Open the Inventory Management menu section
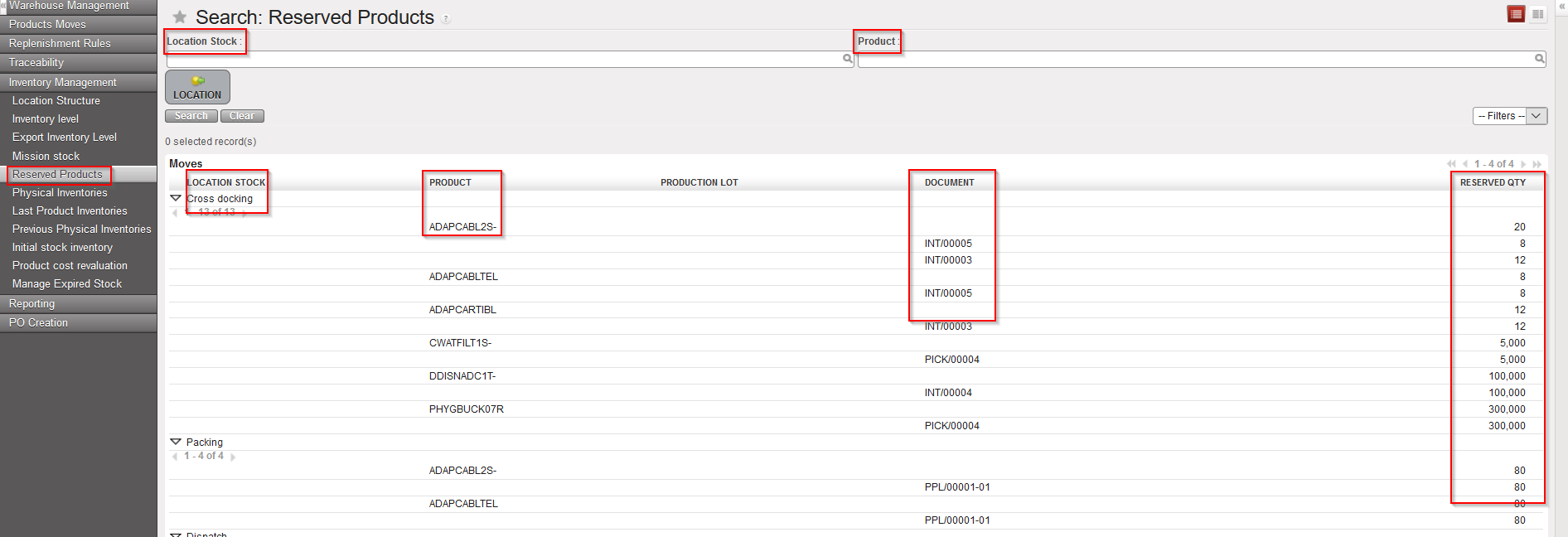Image resolution: width=1568 pixels, height=537 pixels. pos(79,82)
